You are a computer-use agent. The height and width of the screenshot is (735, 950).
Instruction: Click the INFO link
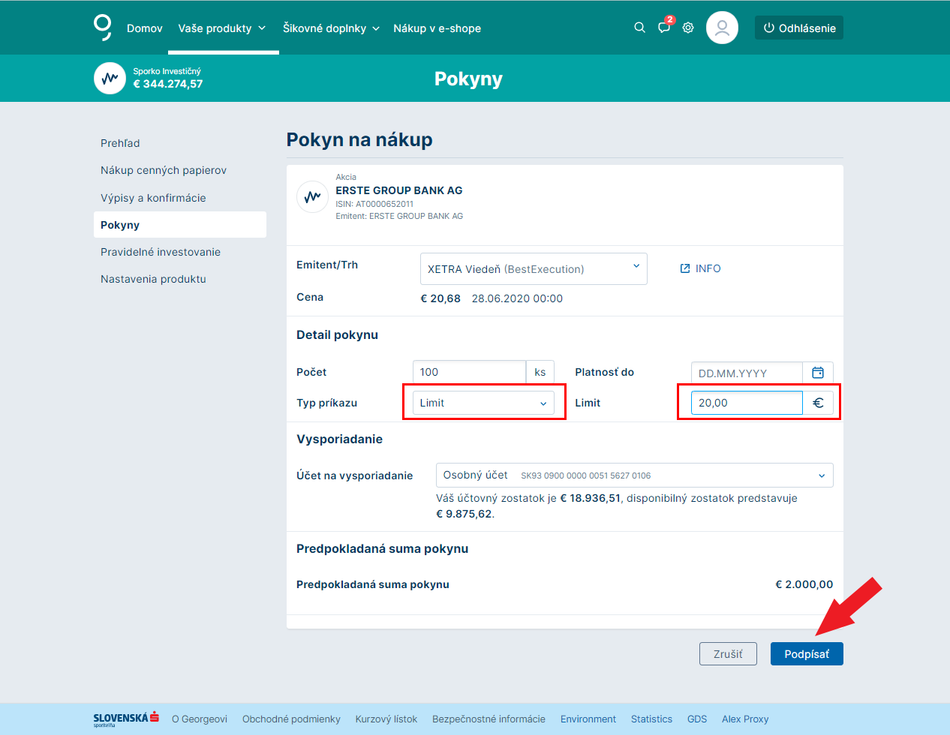tap(700, 268)
